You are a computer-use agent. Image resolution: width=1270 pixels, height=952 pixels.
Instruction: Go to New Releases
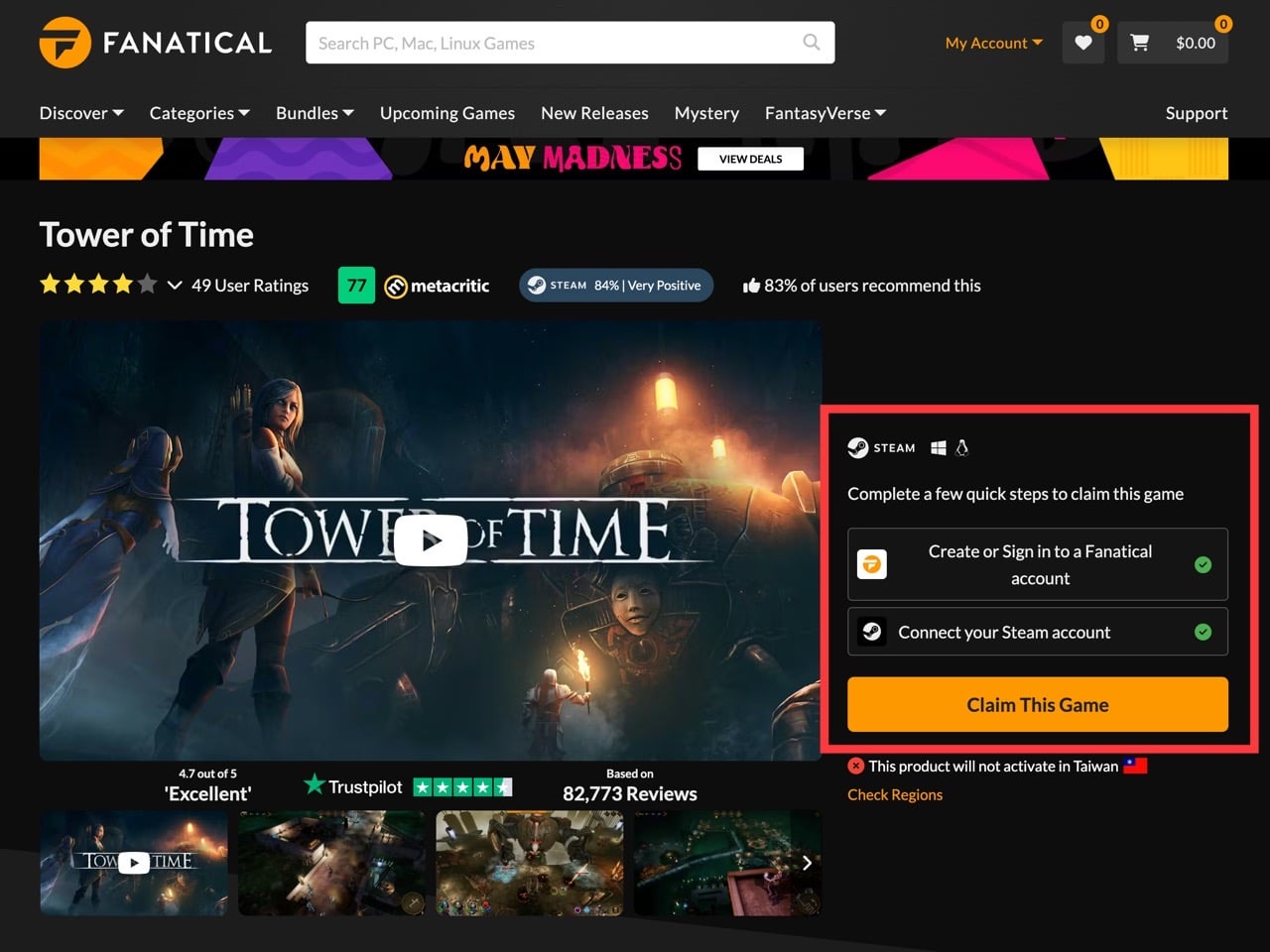(594, 113)
